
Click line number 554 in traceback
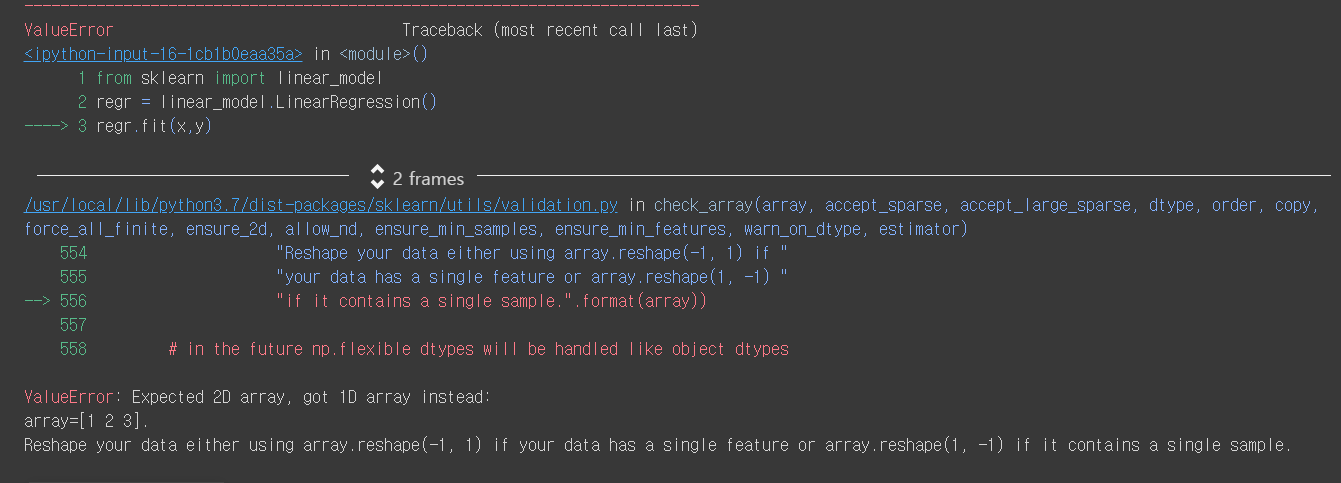[73, 253]
